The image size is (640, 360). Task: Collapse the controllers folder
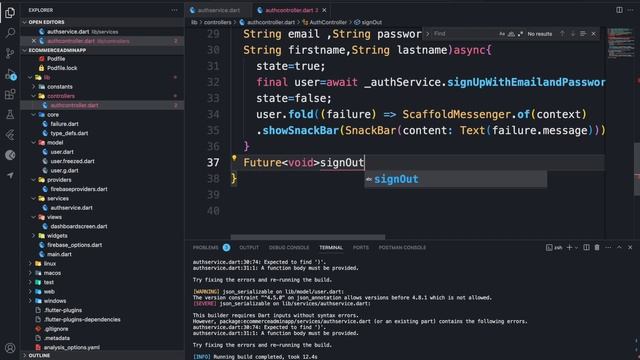tap(34, 96)
